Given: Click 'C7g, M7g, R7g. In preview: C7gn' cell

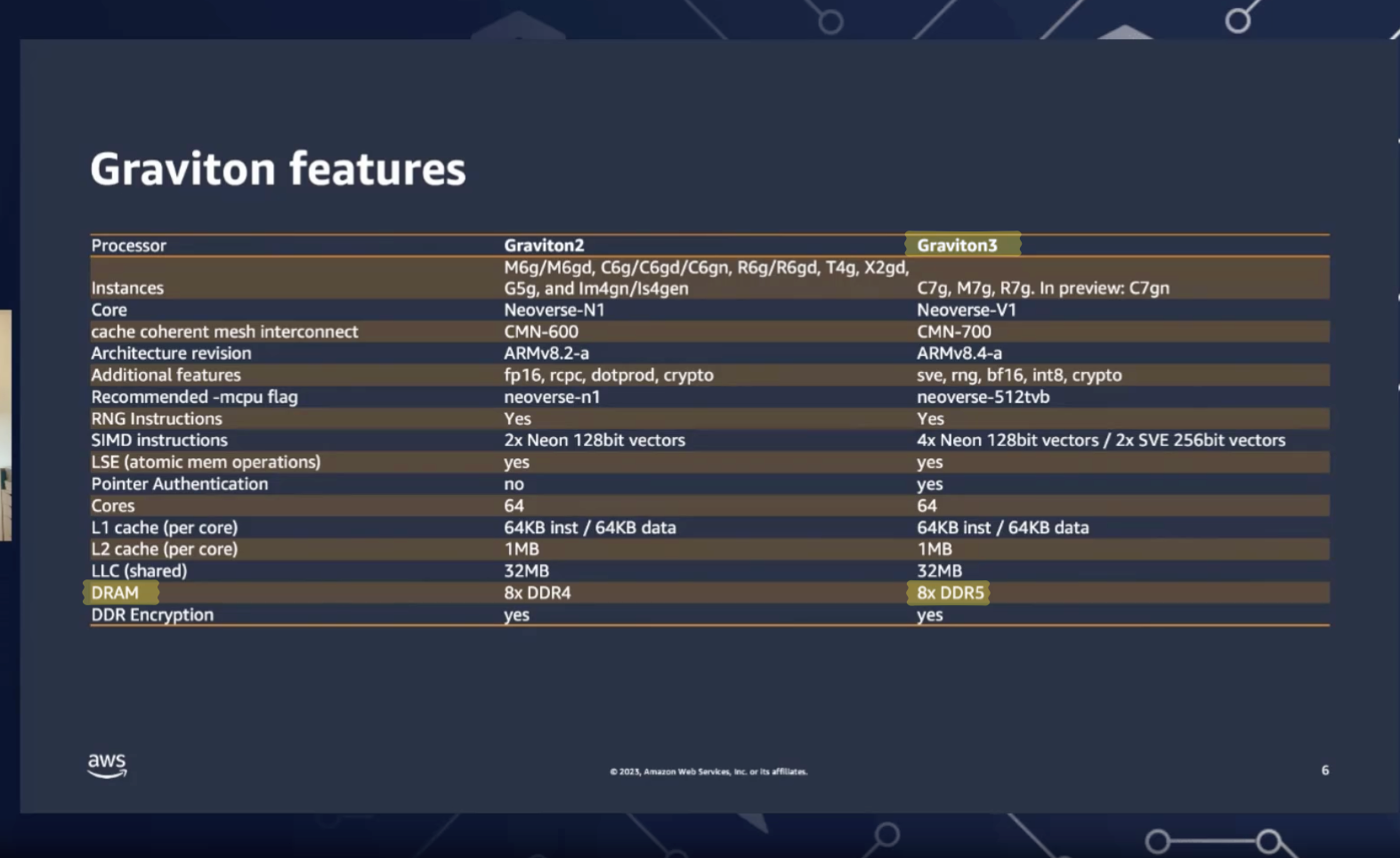Looking at the screenshot, I should click(1043, 287).
